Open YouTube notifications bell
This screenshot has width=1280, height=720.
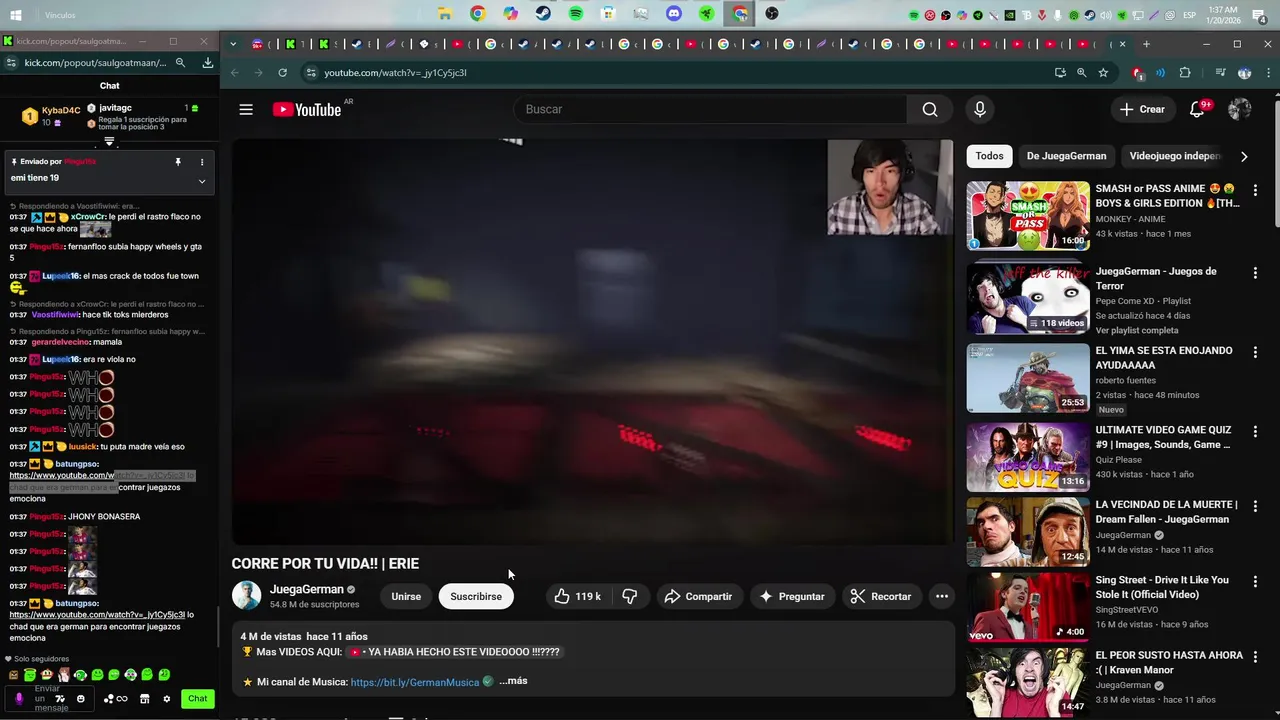[1197, 109]
